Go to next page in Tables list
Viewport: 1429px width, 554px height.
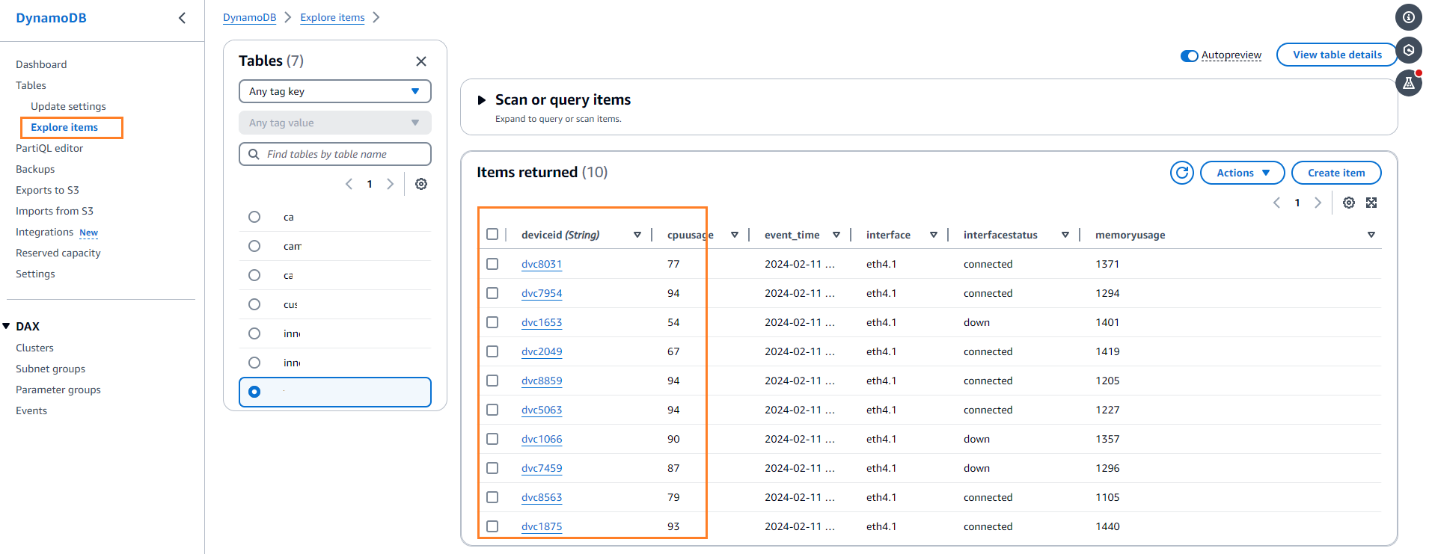(x=390, y=184)
